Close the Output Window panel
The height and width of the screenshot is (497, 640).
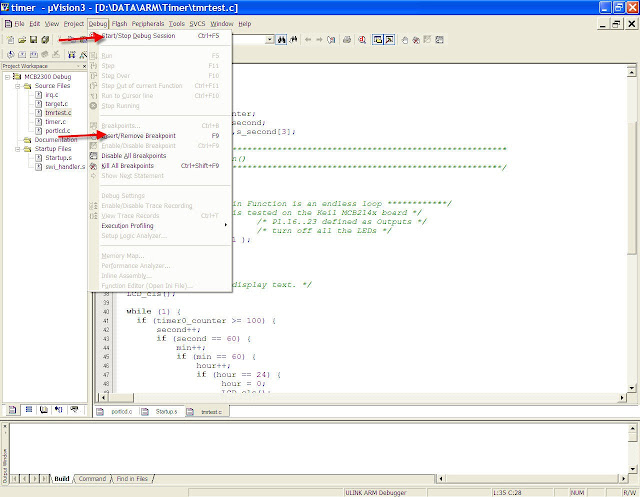pos(5,426)
